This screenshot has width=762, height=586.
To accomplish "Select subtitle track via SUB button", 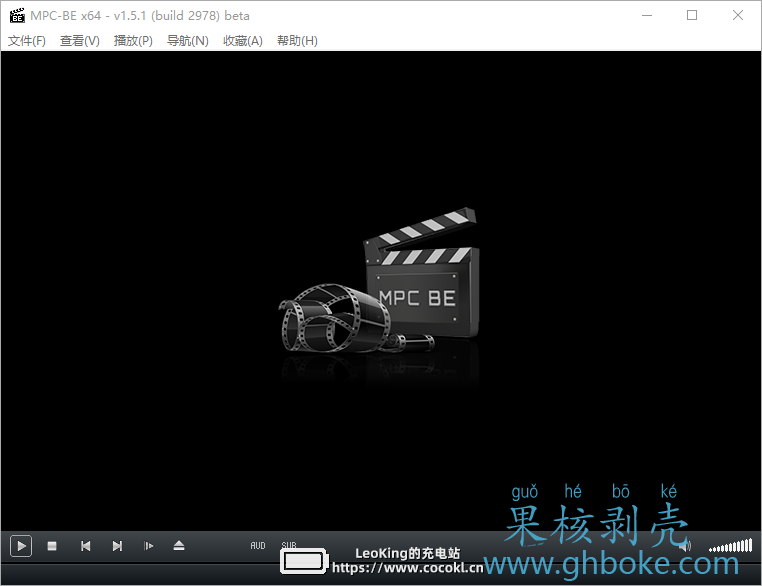I will (289, 545).
